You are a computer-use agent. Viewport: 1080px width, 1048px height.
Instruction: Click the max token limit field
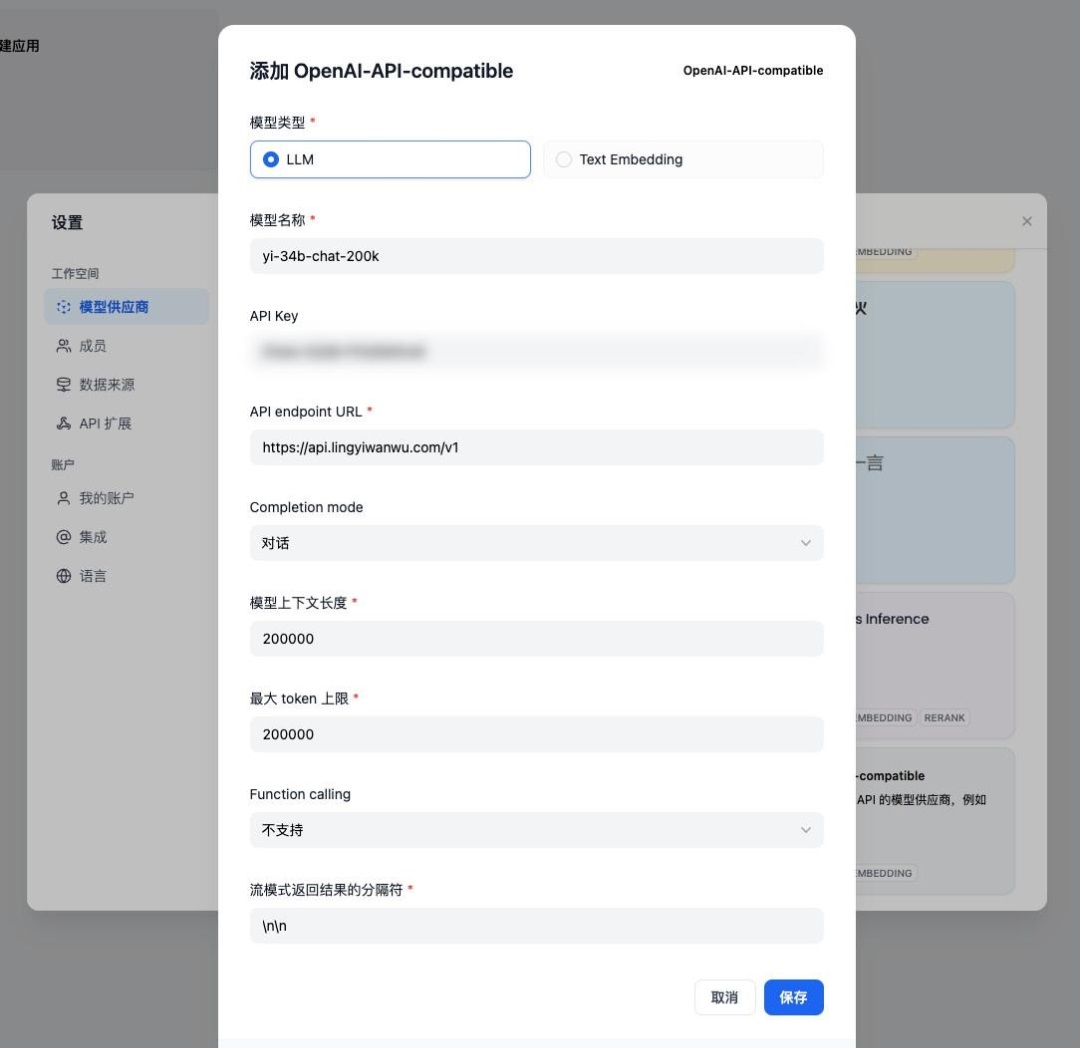point(537,735)
